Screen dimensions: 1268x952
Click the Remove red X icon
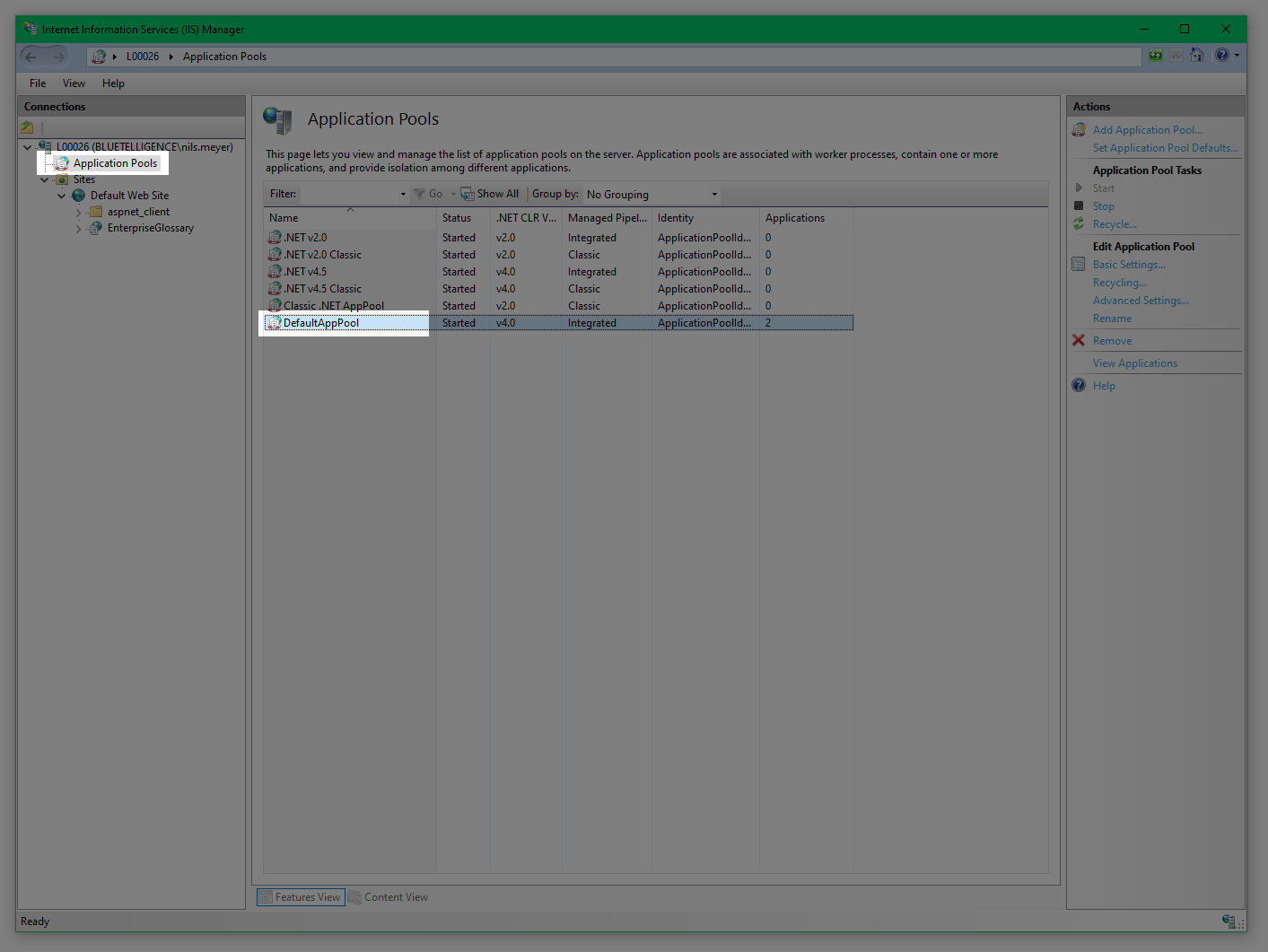tap(1079, 341)
